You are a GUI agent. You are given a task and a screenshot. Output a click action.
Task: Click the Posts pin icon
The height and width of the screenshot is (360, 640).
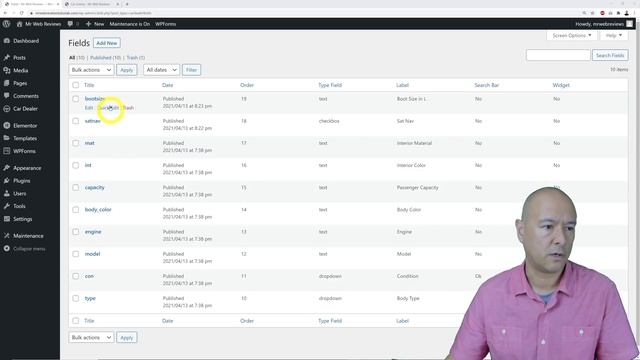point(7,58)
